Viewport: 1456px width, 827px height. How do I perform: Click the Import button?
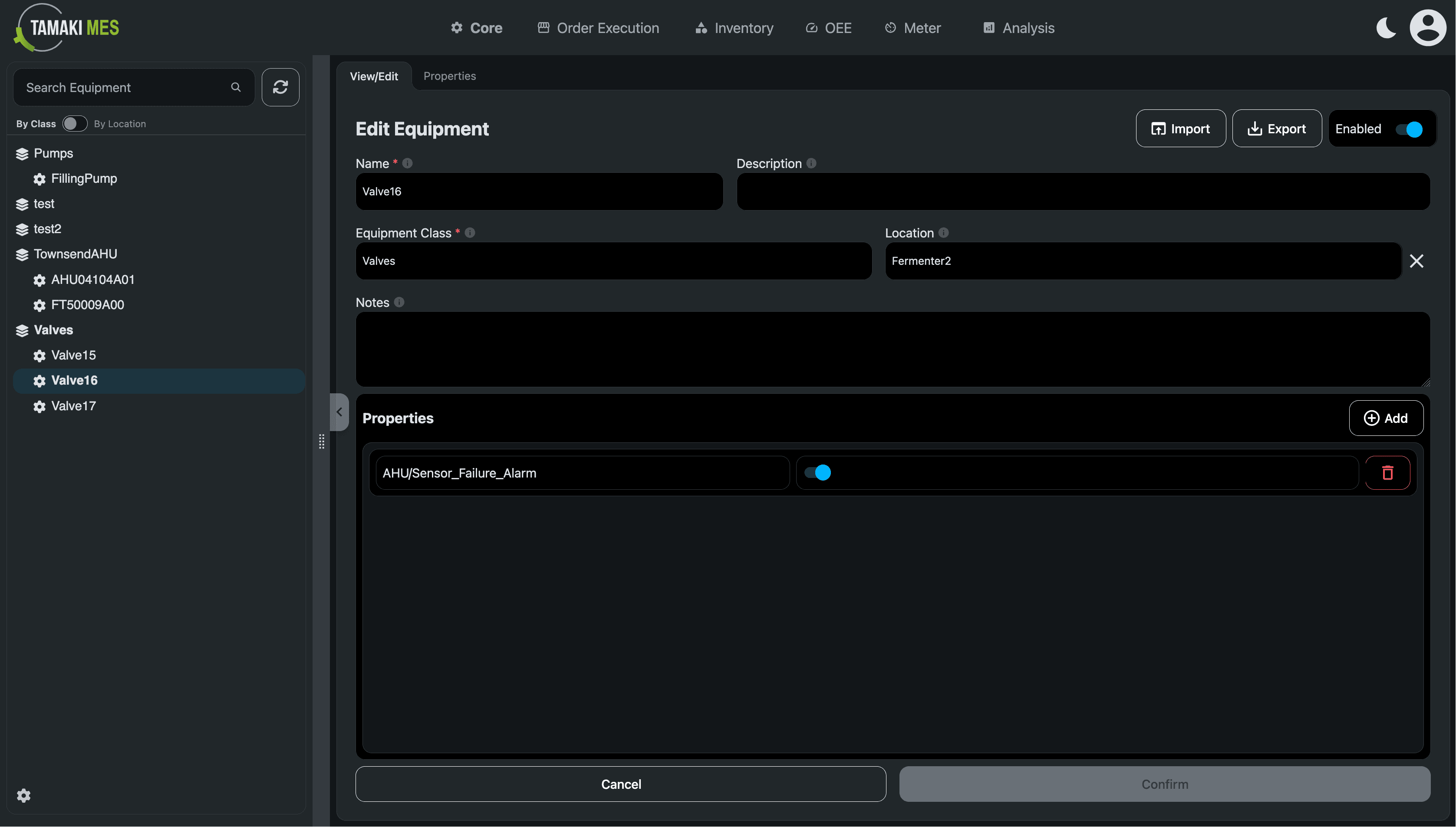(x=1181, y=128)
